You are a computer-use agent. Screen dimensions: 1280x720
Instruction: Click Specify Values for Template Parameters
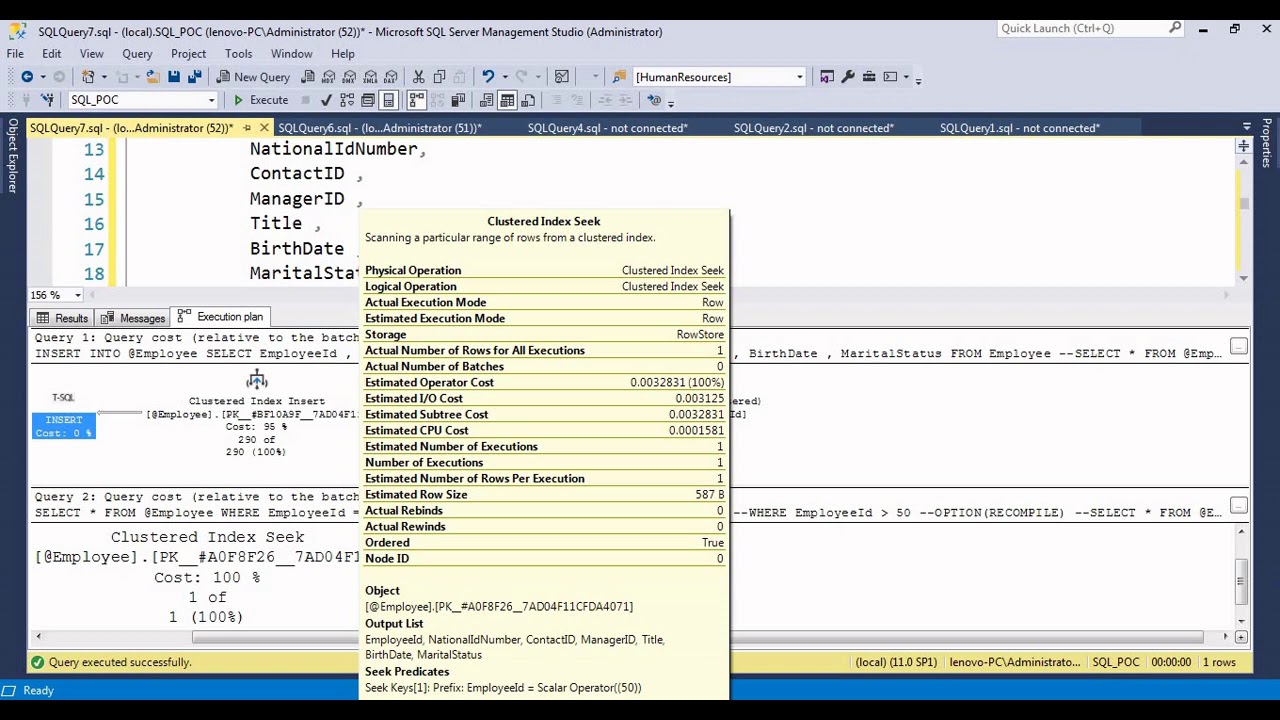point(654,100)
